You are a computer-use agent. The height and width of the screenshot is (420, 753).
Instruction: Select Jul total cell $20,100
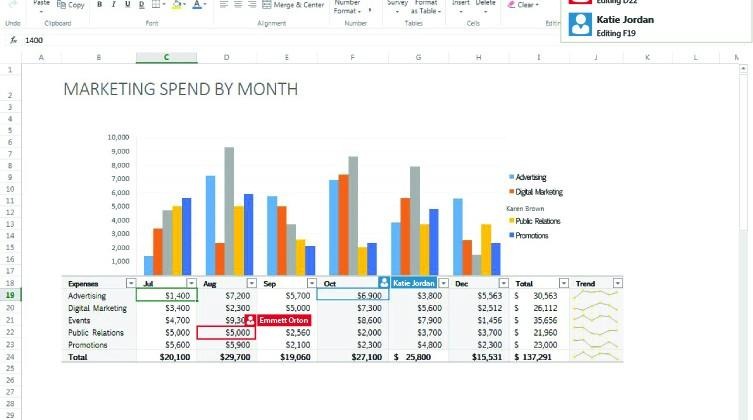(167, 357)
